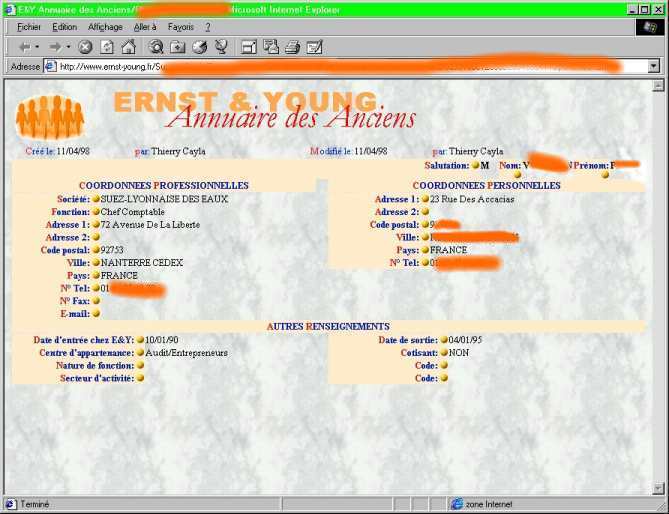This screenshot has height=514, width=669.
Task: Expand the Back history dropdown arrow
Action: click(37, 47)
